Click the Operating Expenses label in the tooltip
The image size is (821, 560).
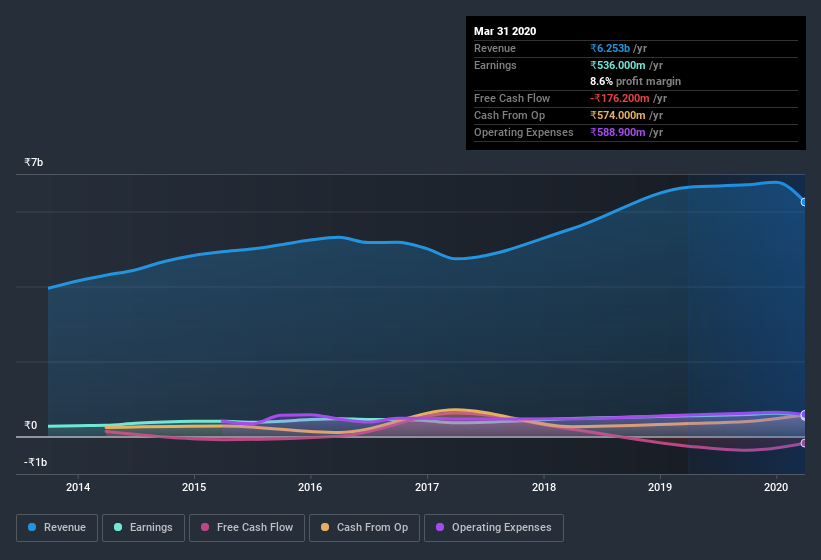pos(524,132)
